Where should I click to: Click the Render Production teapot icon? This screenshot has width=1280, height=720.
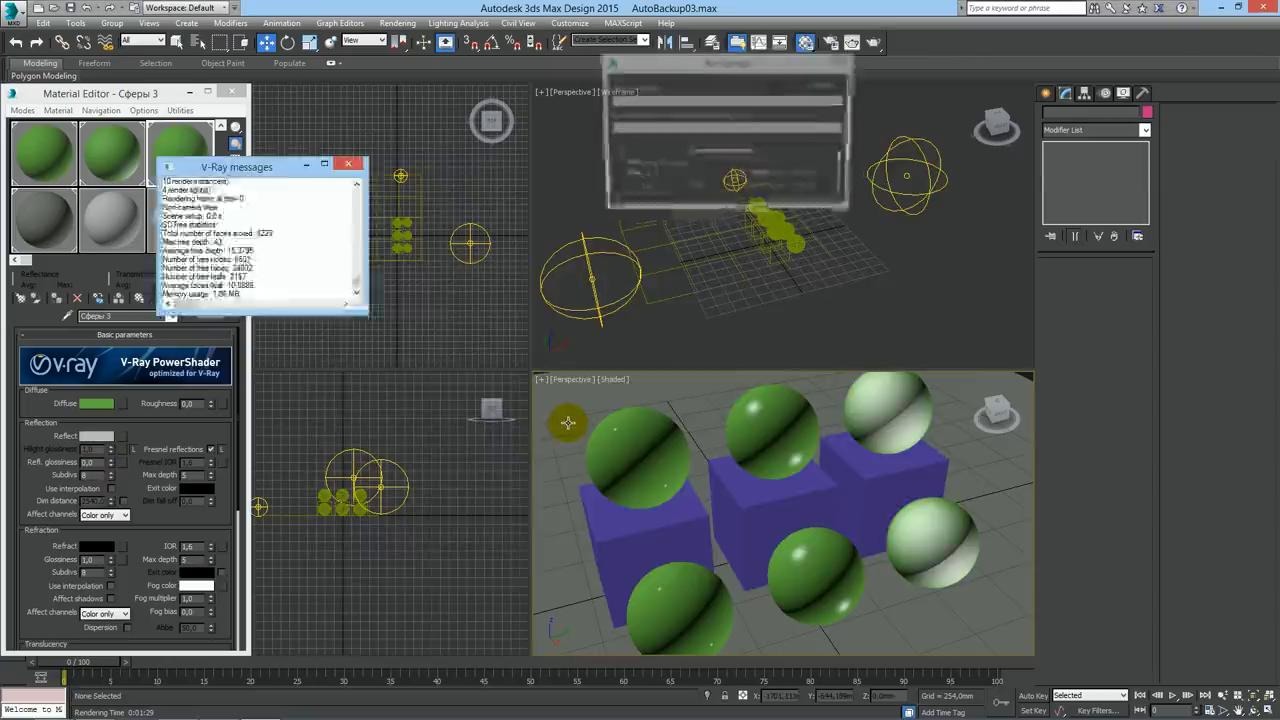tap(875, 42)
